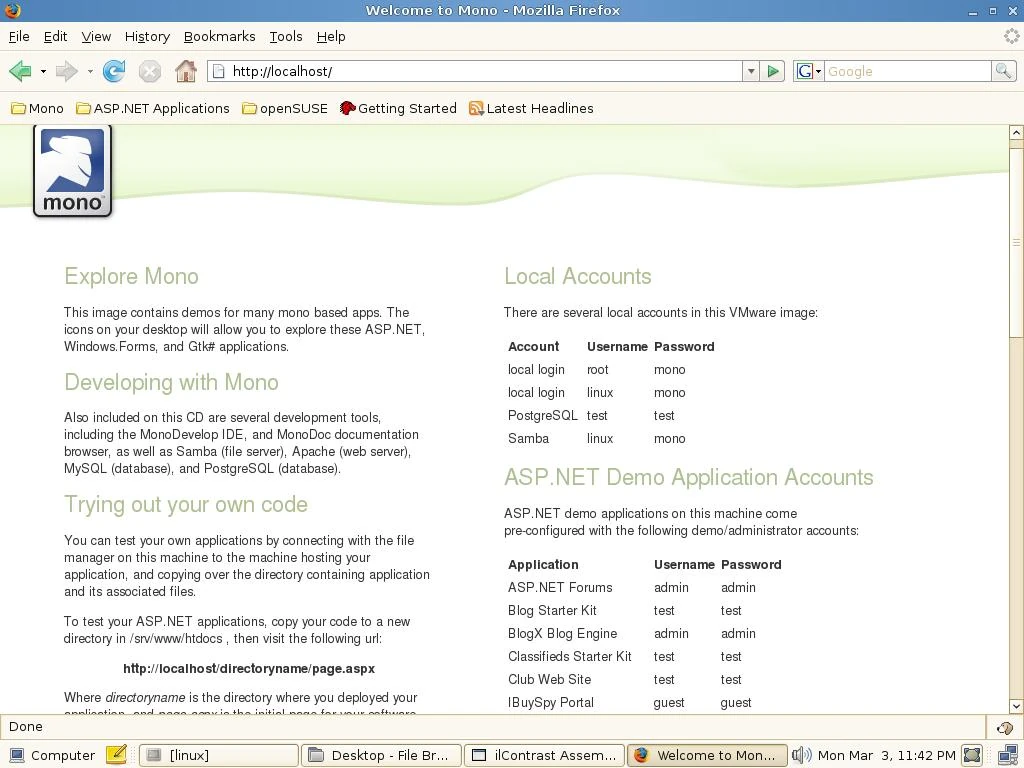Click the volume speaker icon
This screenshot has width=1024, height=768.
[801, 756]
